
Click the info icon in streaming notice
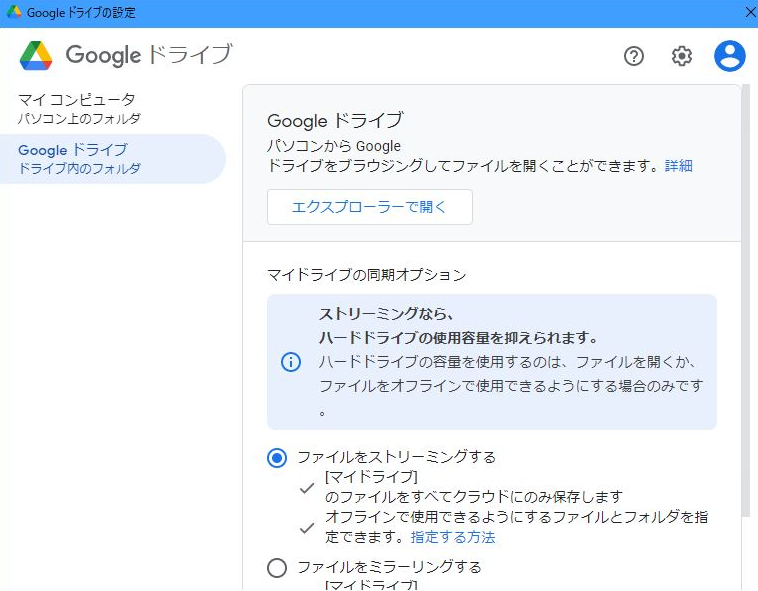pyautogui.click(x=290, y=362)
